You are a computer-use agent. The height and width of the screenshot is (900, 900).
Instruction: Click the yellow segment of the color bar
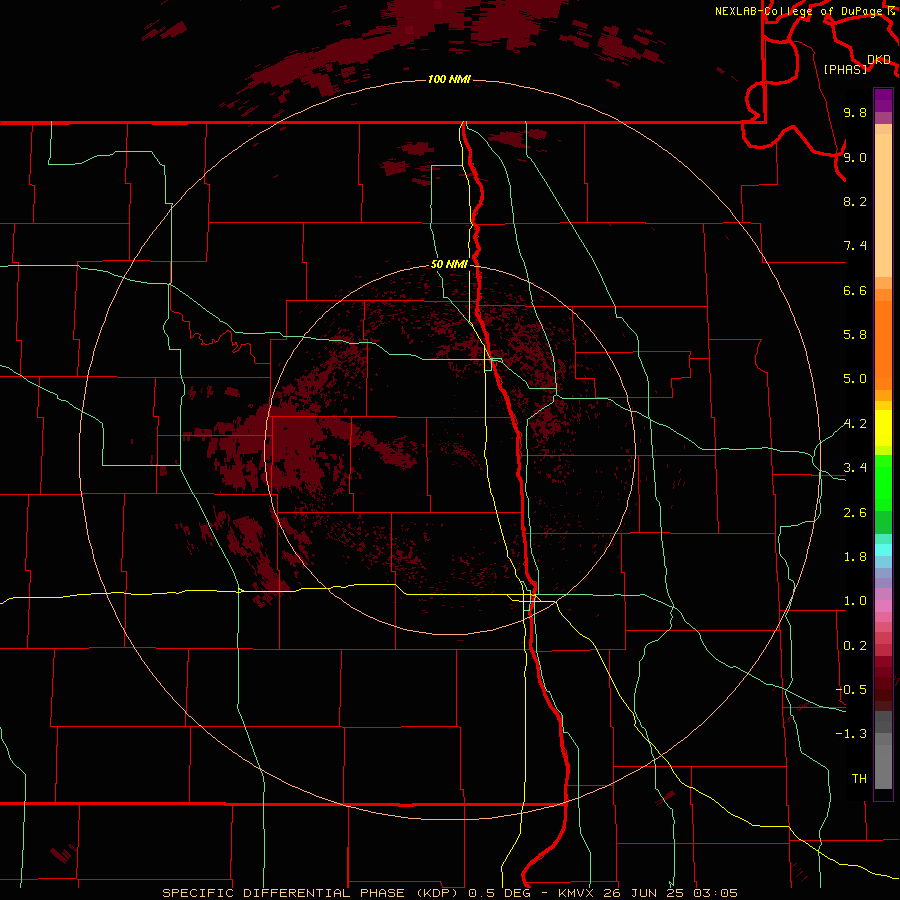883,428
